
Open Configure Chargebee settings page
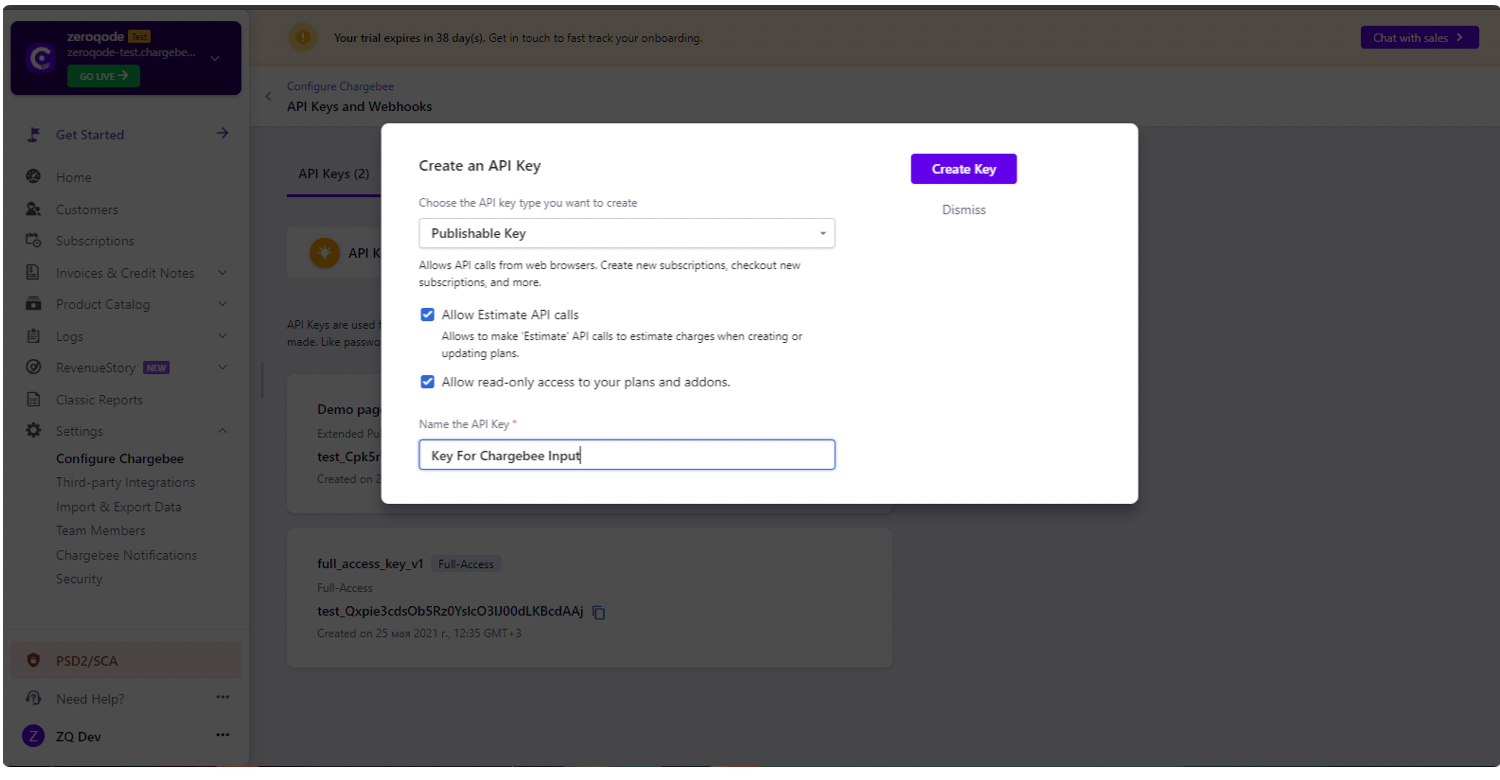click(120, 459)
